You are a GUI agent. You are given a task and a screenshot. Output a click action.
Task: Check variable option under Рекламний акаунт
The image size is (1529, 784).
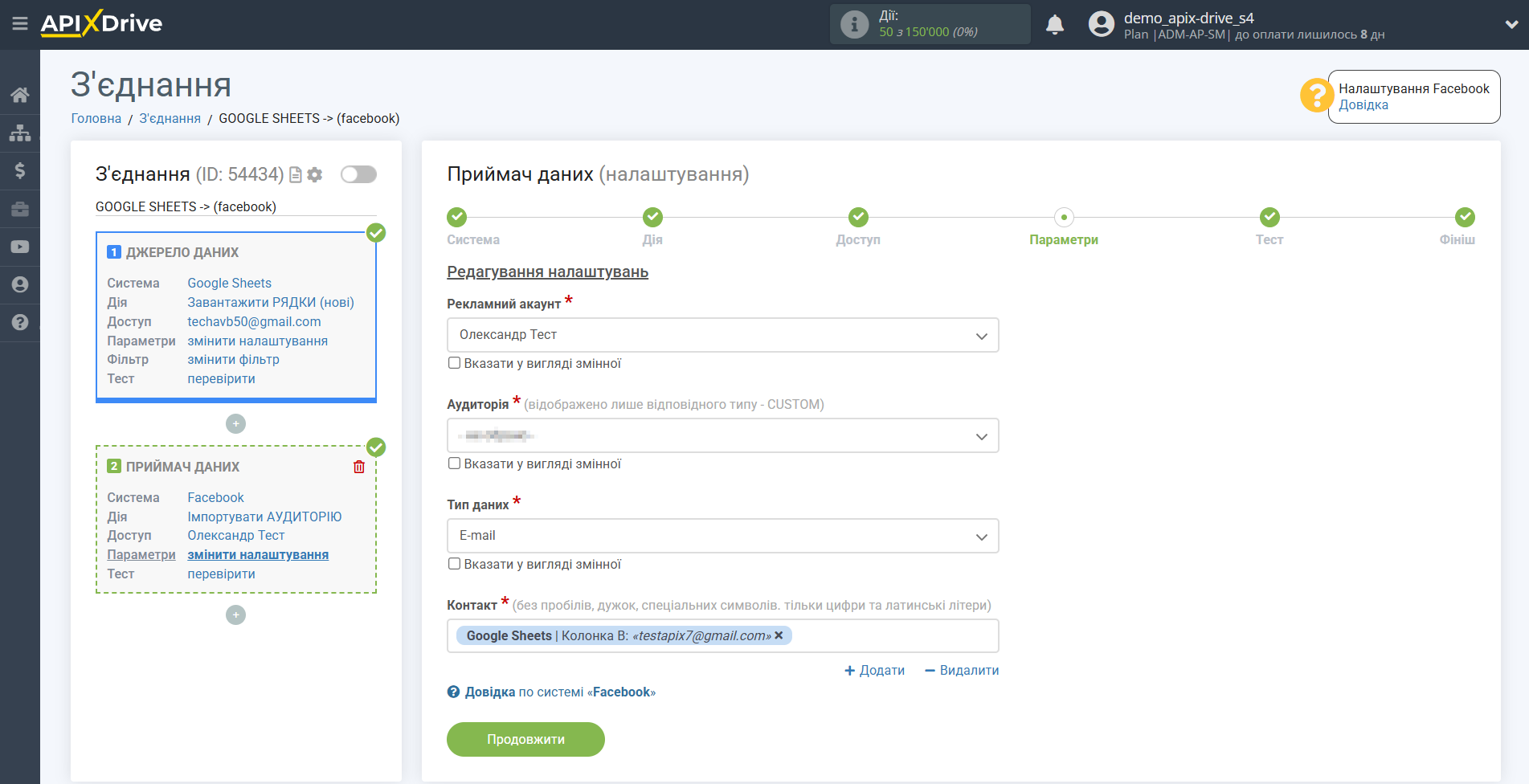pyautogui.click(x=454, y=363)
